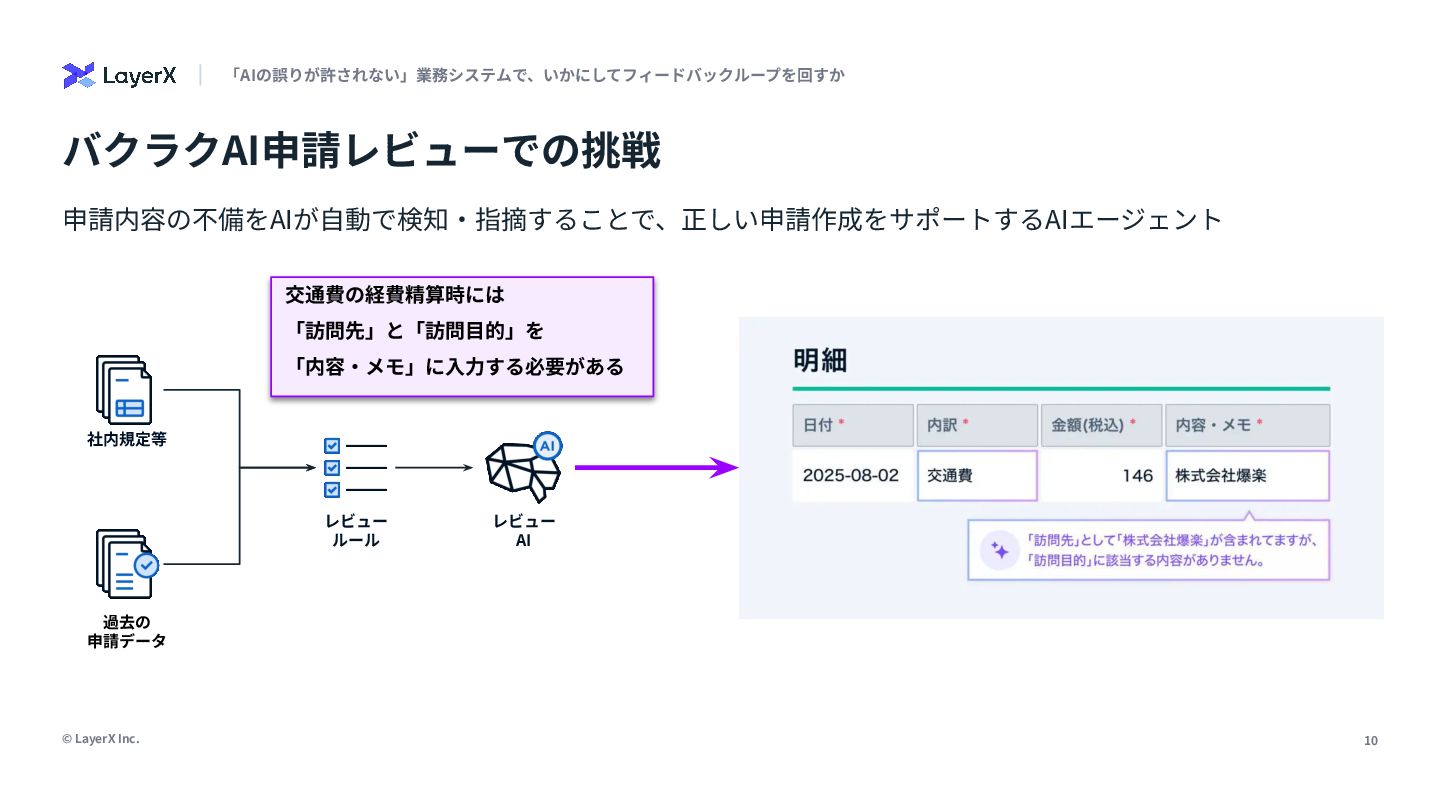Click the page number 10
1440x810 pixels.
tap(1371, 741)
